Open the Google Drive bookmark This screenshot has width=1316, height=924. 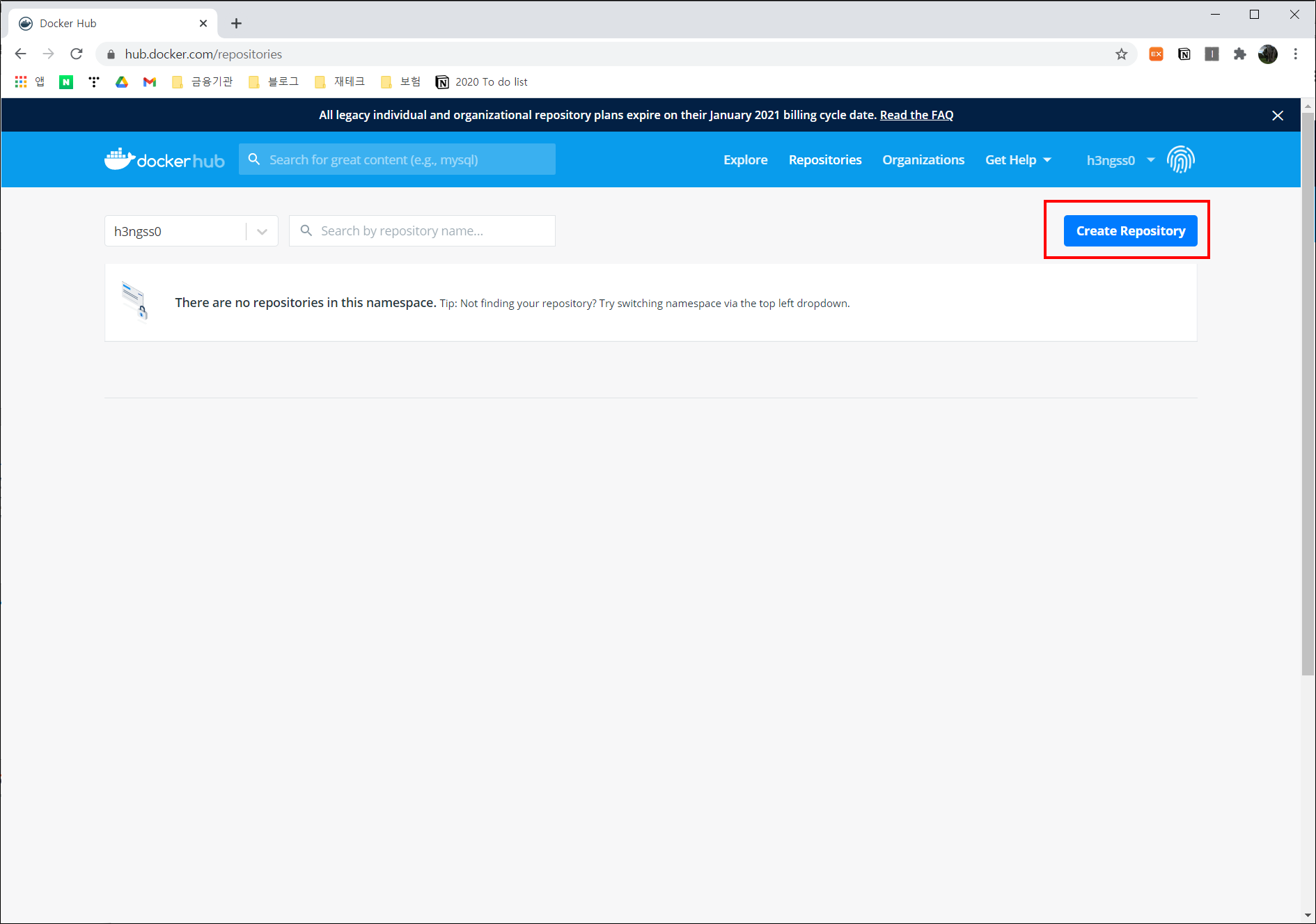coord(122,82)
